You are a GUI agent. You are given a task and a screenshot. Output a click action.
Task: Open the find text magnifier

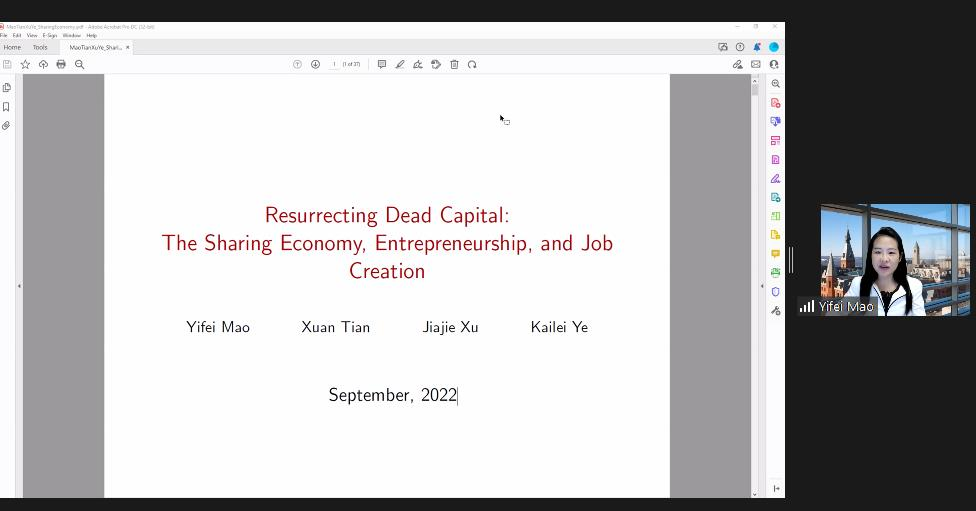79,64
